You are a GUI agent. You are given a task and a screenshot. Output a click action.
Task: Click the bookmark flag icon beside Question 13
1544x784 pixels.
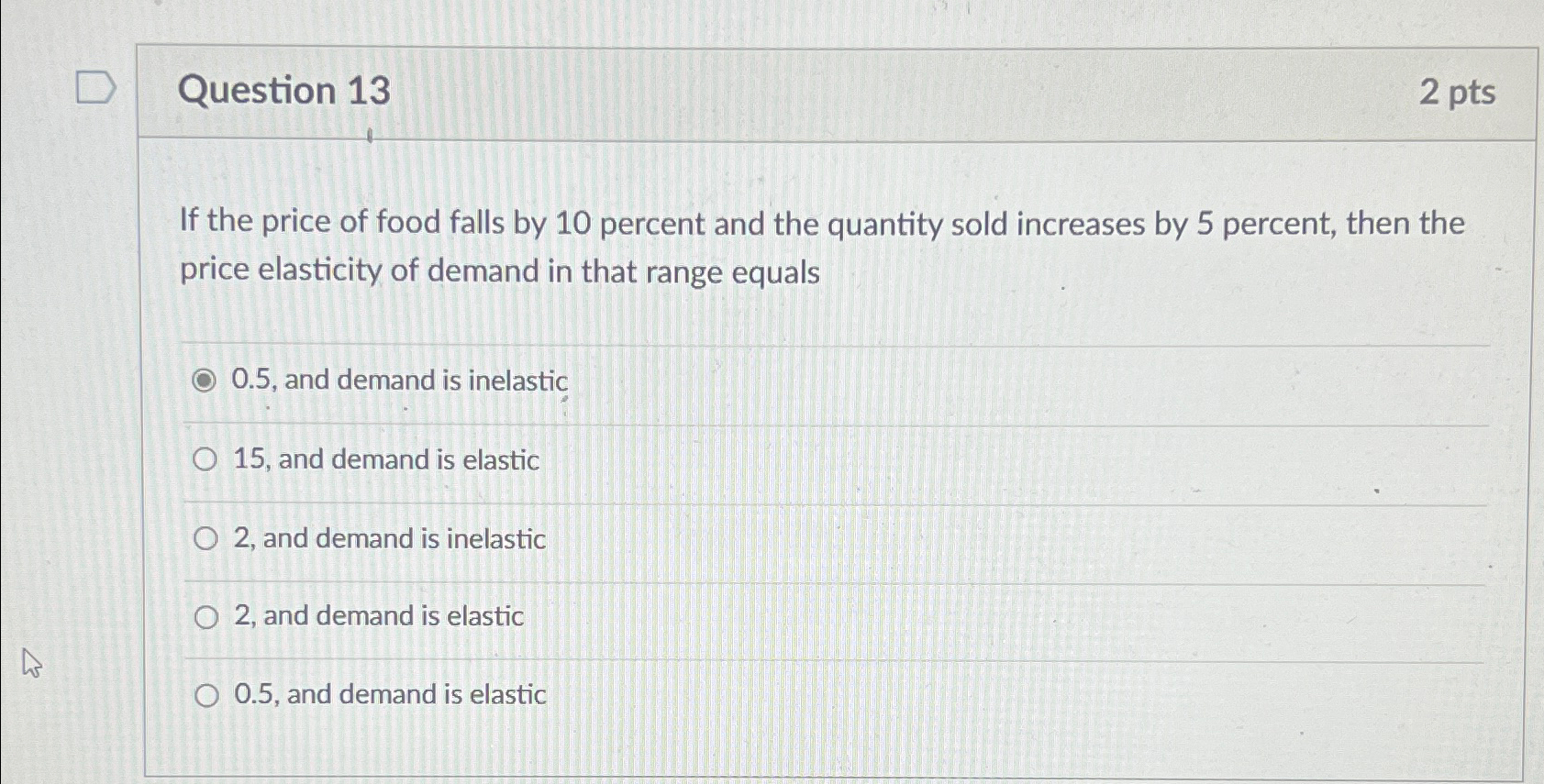[94, 88]
